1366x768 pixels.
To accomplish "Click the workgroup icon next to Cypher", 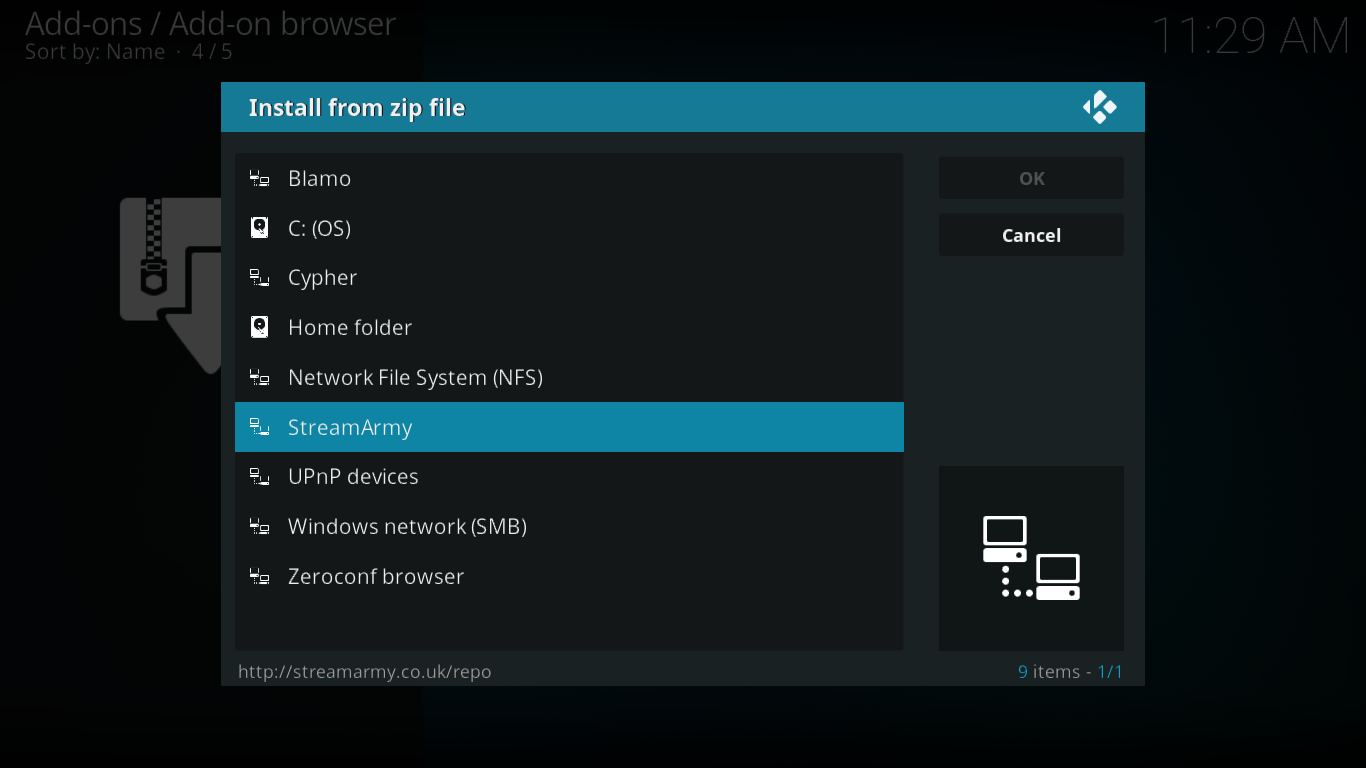I will 260,277.
